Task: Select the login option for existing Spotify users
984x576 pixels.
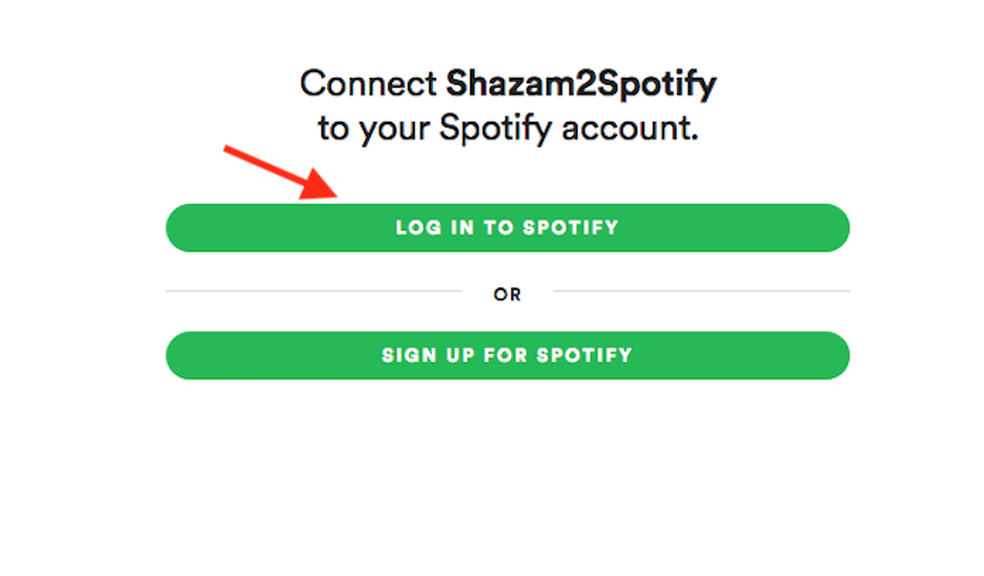Action: click(x=507, y=227)
